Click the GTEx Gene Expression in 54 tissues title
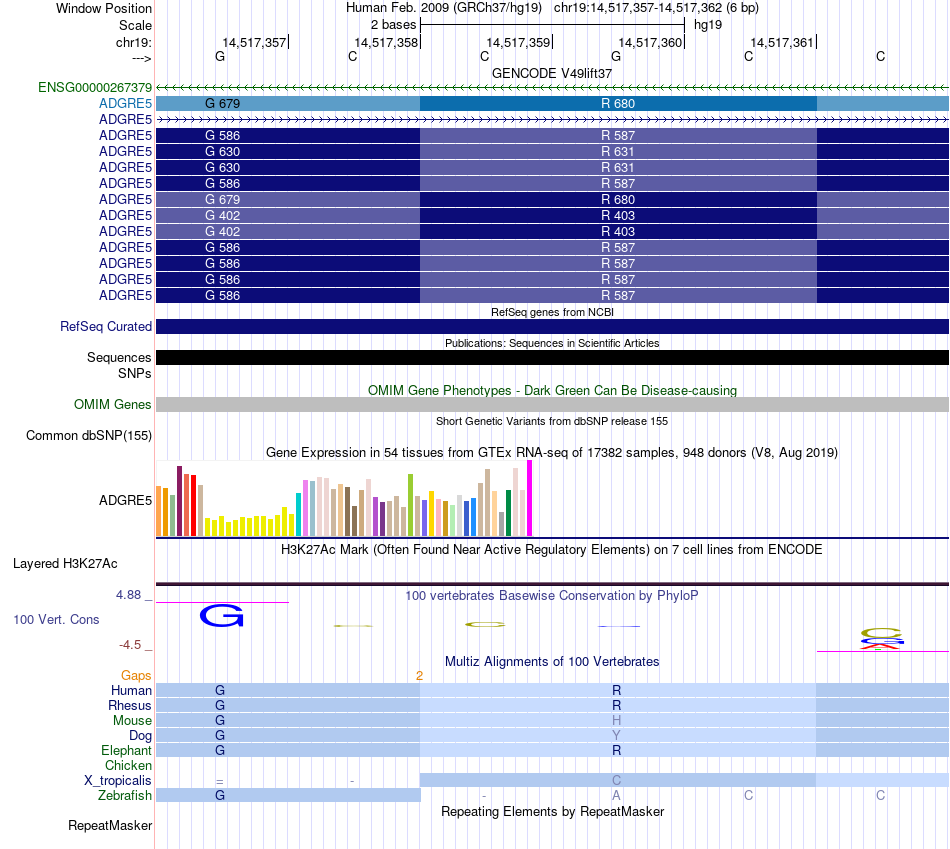Viewport: 950px width, 849px height. [x=552, y=453]
